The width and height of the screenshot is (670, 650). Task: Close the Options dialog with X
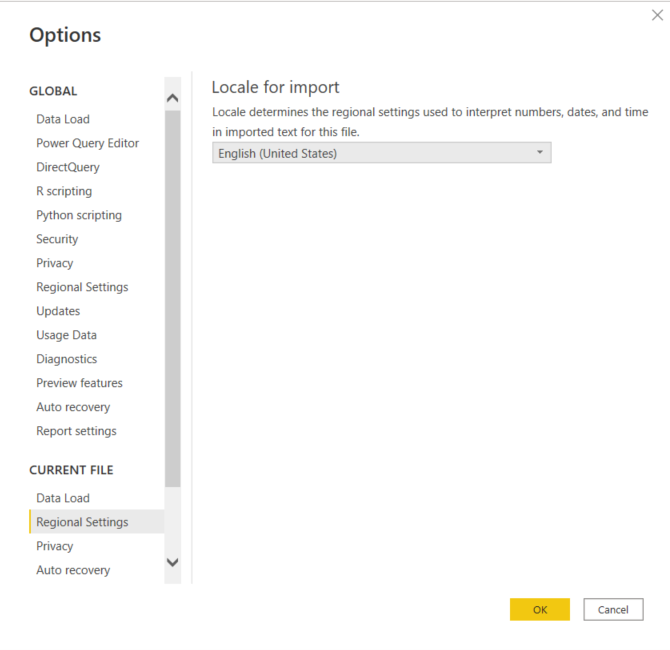click(x=657, y=15)
